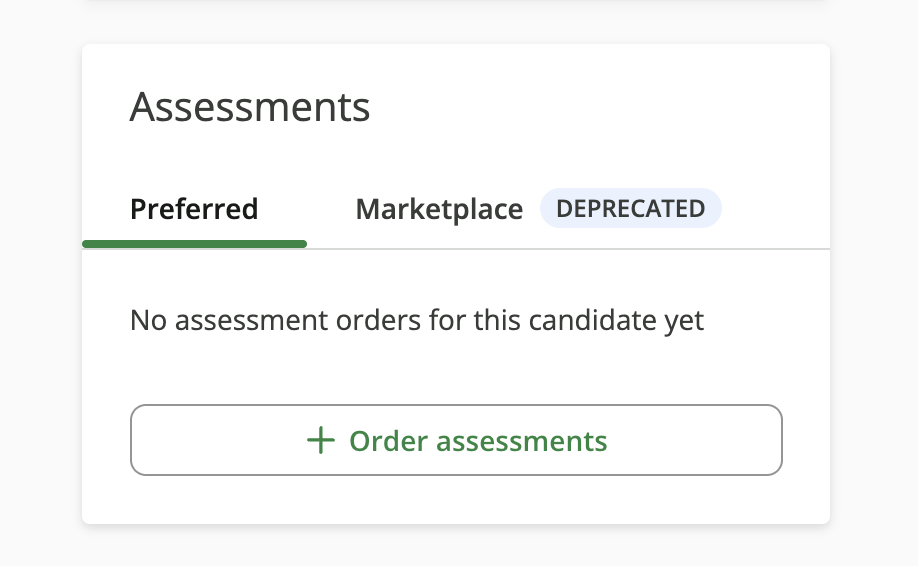Select the word Marketplace in tab bar

coord(439,209)
